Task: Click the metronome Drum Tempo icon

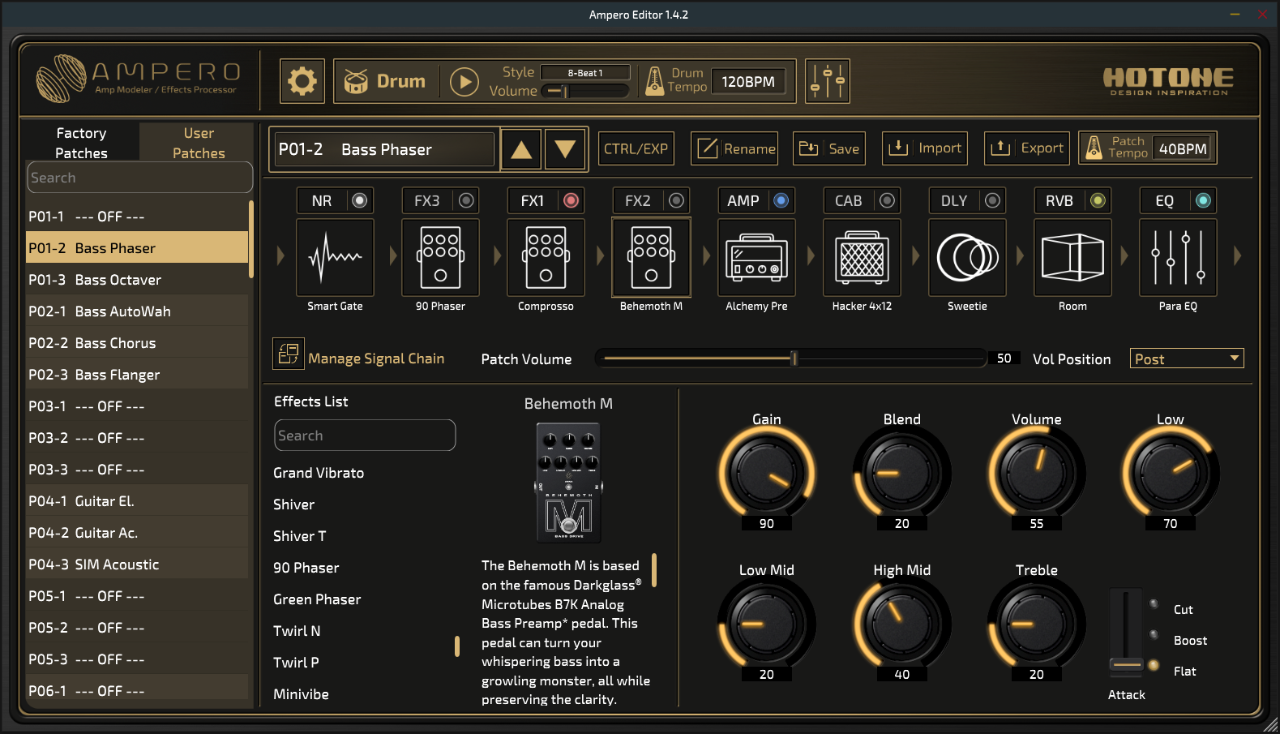Action: coord(655,82)
